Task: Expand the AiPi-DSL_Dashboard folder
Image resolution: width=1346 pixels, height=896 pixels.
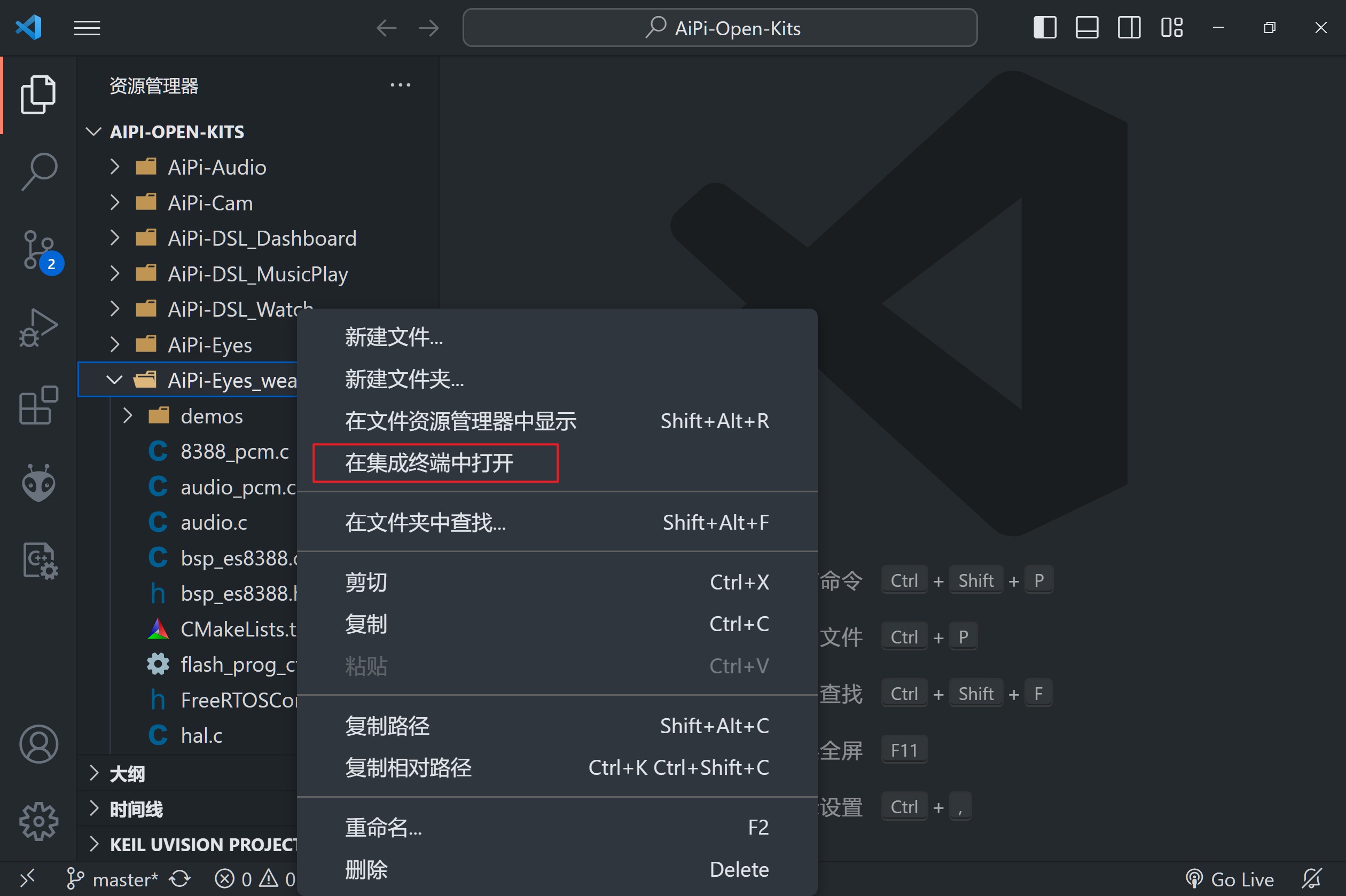Action: [x=259, y=238]
